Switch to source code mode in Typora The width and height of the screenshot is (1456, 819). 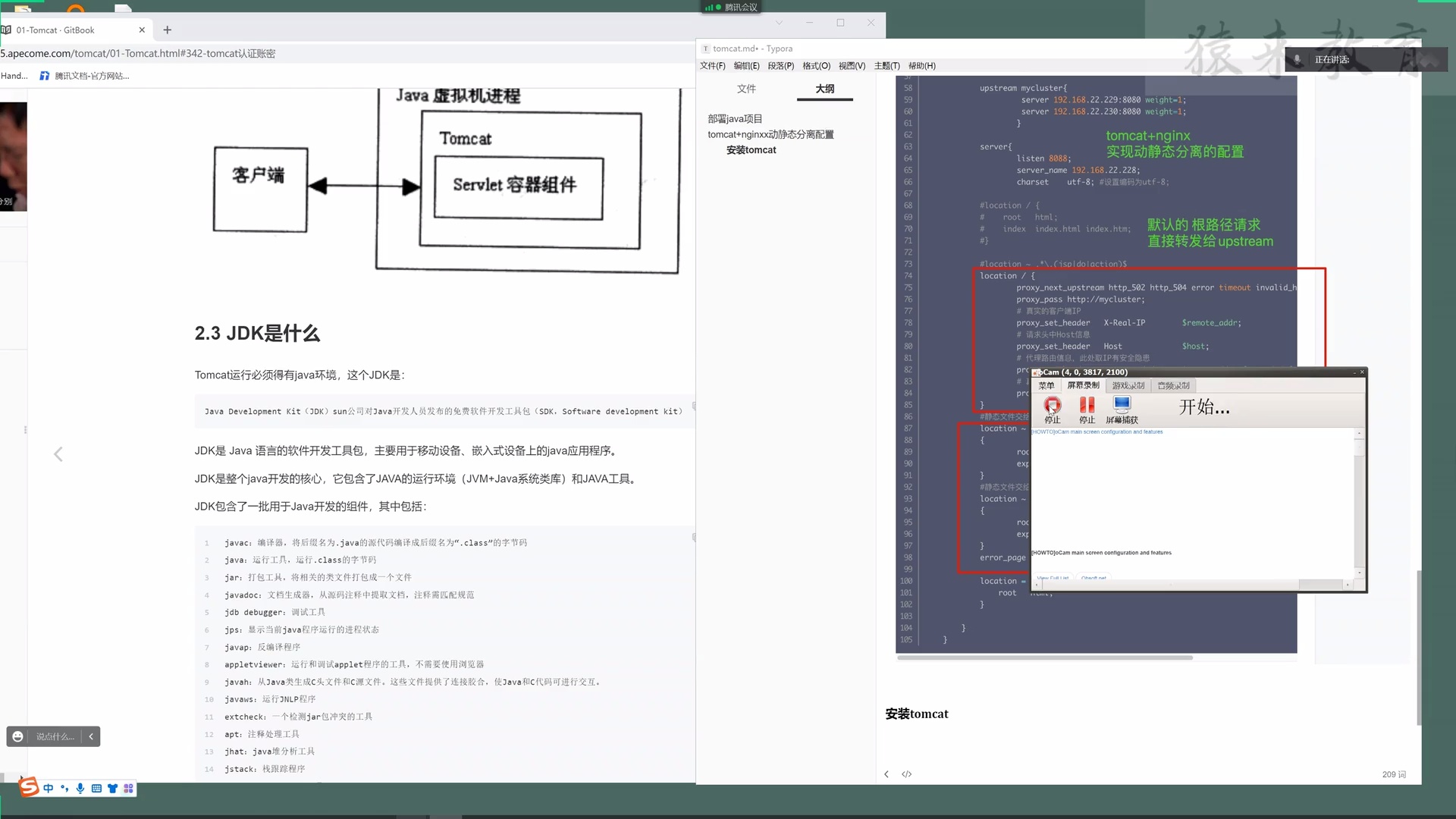coord(906,773)
